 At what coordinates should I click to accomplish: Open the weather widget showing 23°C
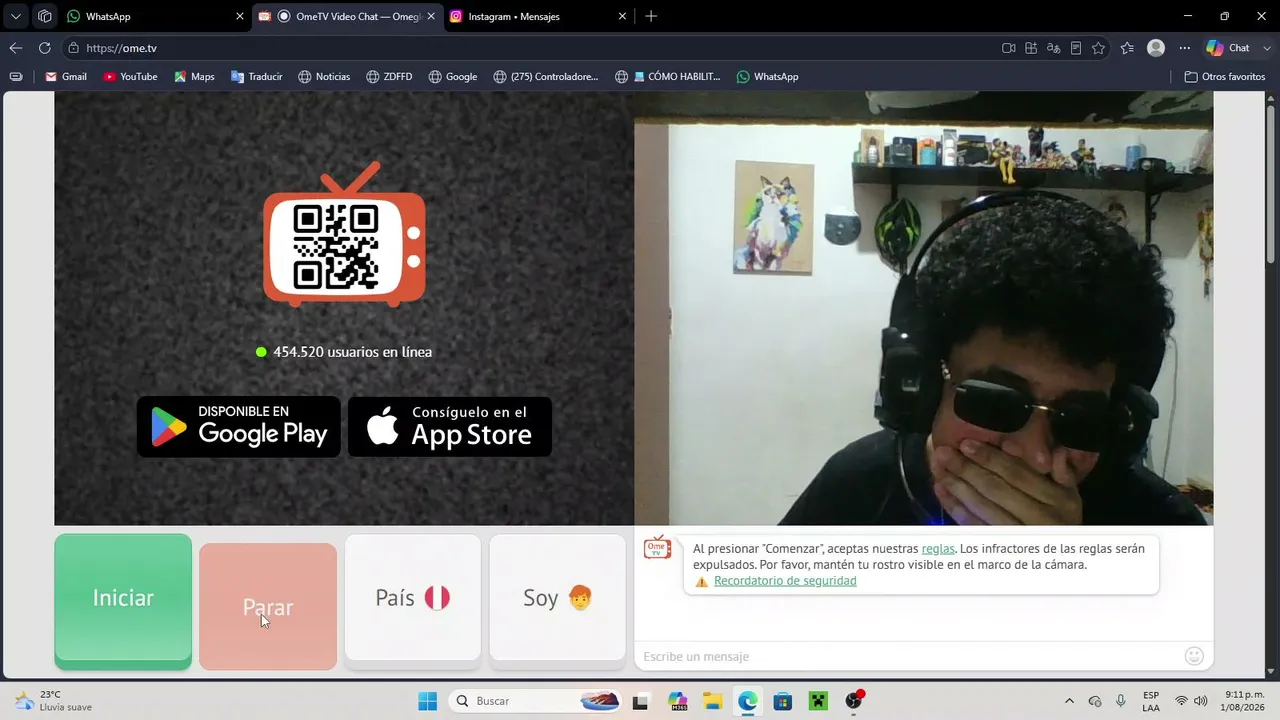tap(53, 701)
